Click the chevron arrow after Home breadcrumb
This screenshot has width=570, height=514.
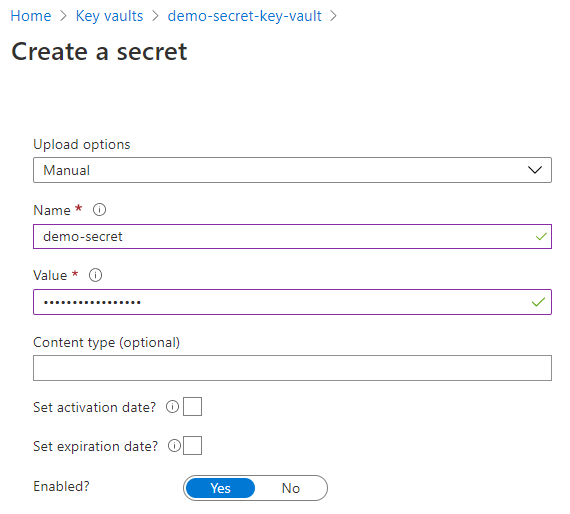[x=63, y=16]
